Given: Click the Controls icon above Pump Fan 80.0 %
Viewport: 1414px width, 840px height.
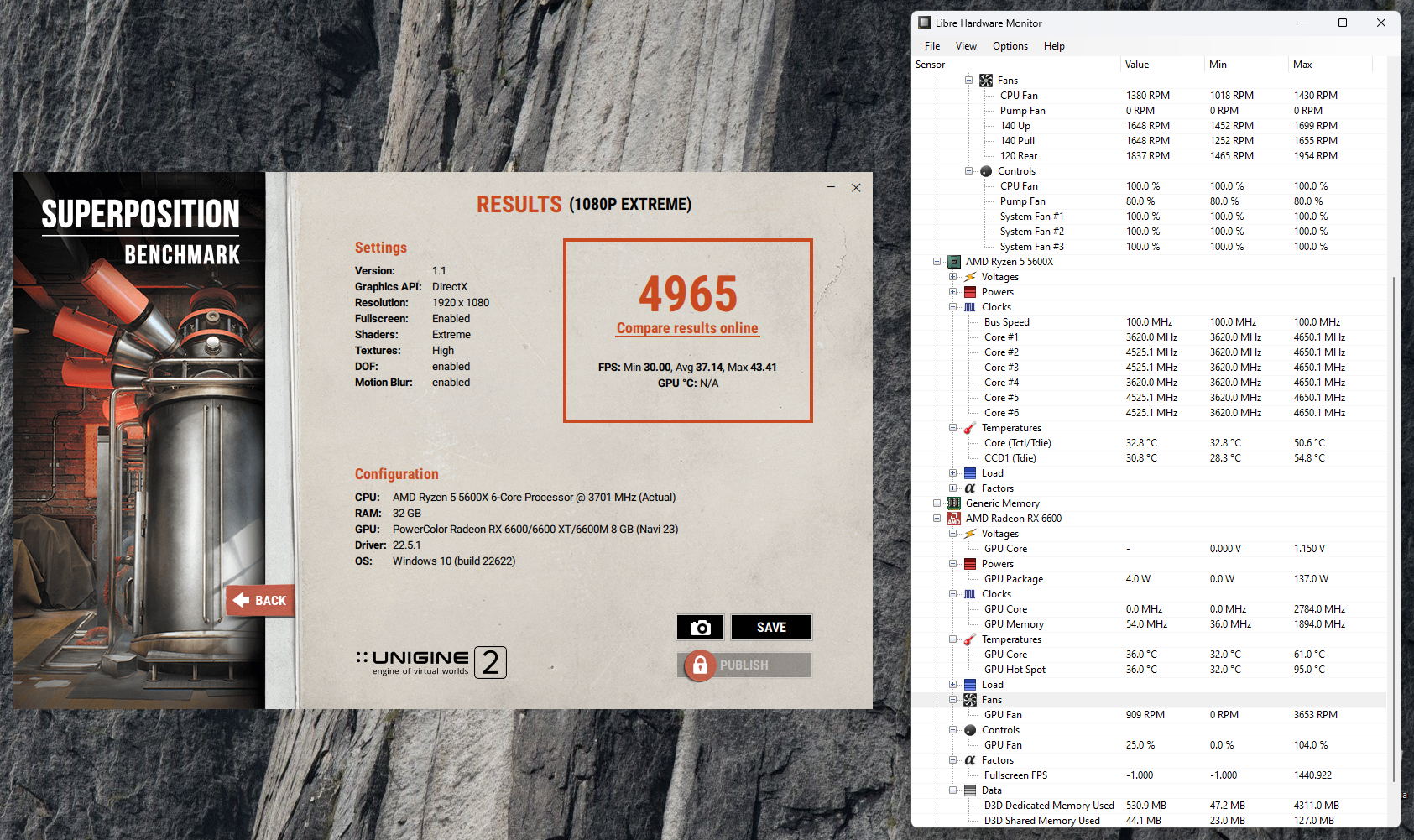Looking at the screenshot, I should [986, 171].
